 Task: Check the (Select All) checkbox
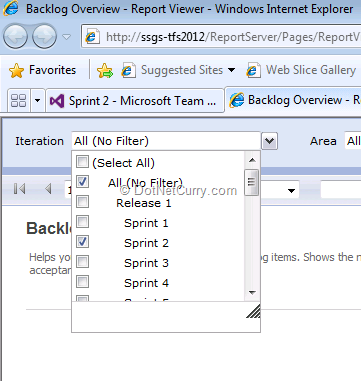pos(82,162)
